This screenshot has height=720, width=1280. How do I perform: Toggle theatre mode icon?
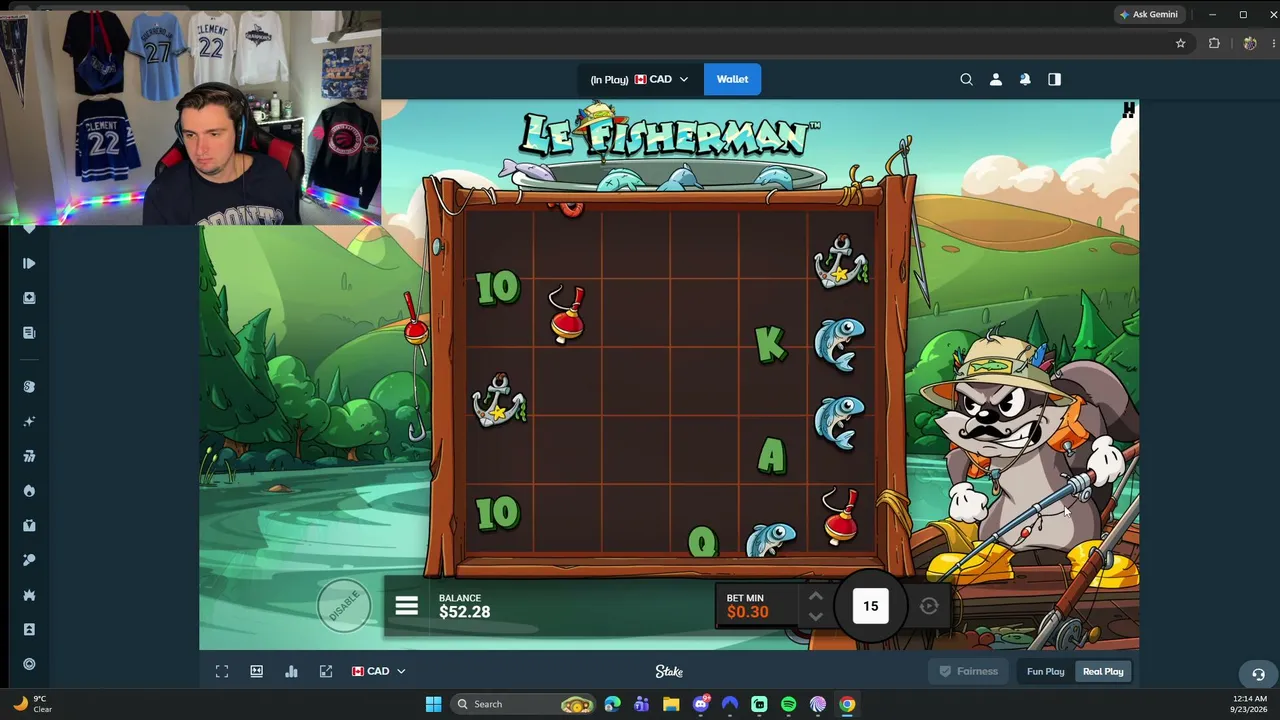click(256, 671)
